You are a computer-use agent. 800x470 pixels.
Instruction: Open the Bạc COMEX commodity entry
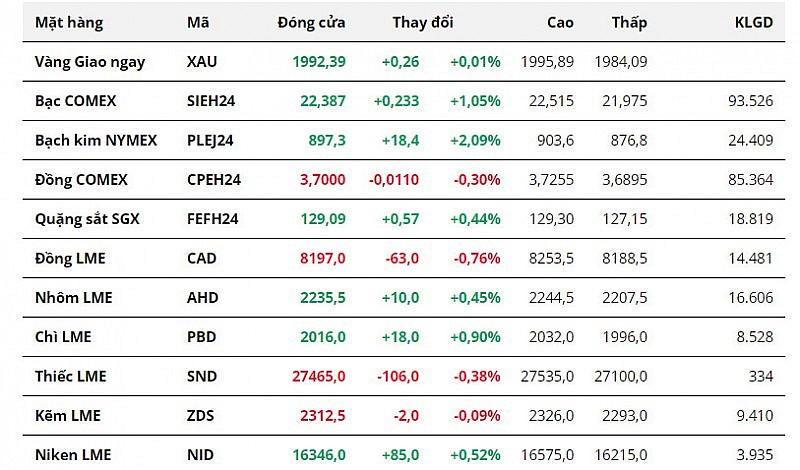[x=75, y=101]
